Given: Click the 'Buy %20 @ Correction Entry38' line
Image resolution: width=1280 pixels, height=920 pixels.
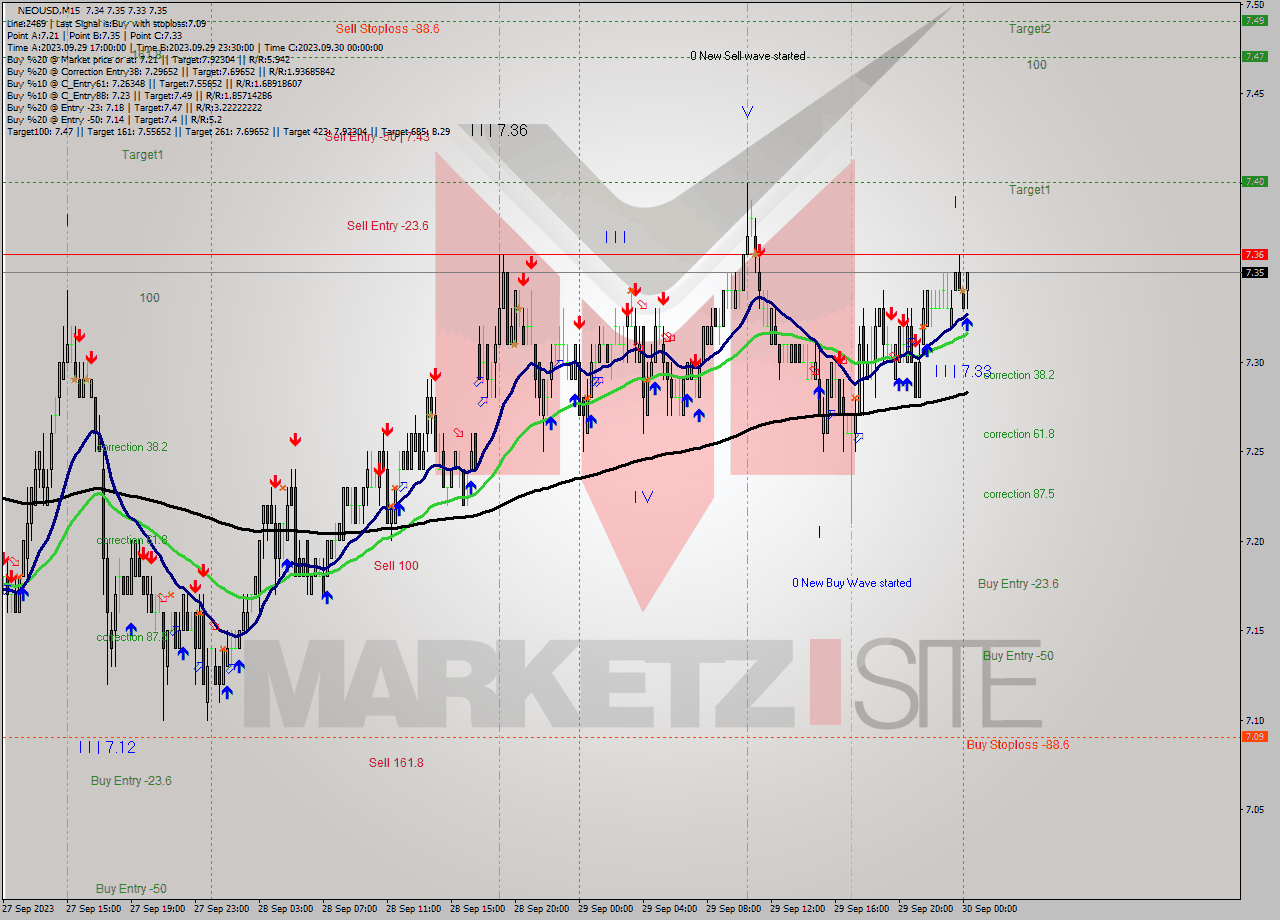Looking at the screenshot, I should (x=170, y=71).
